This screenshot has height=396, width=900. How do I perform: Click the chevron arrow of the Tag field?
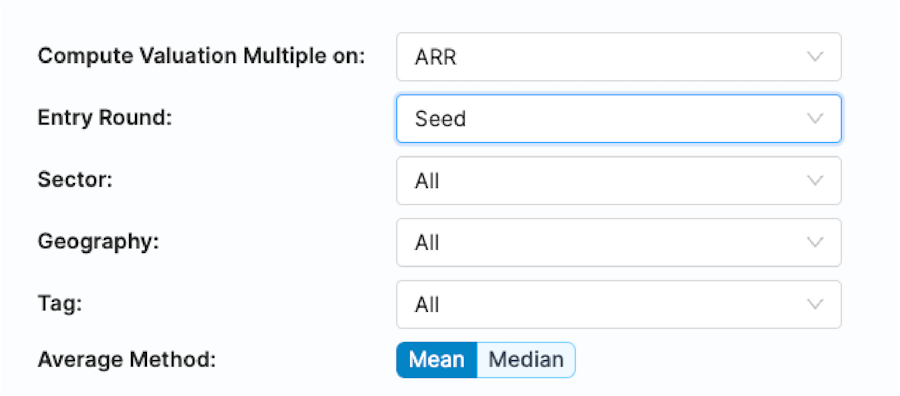tap(815, 304)
